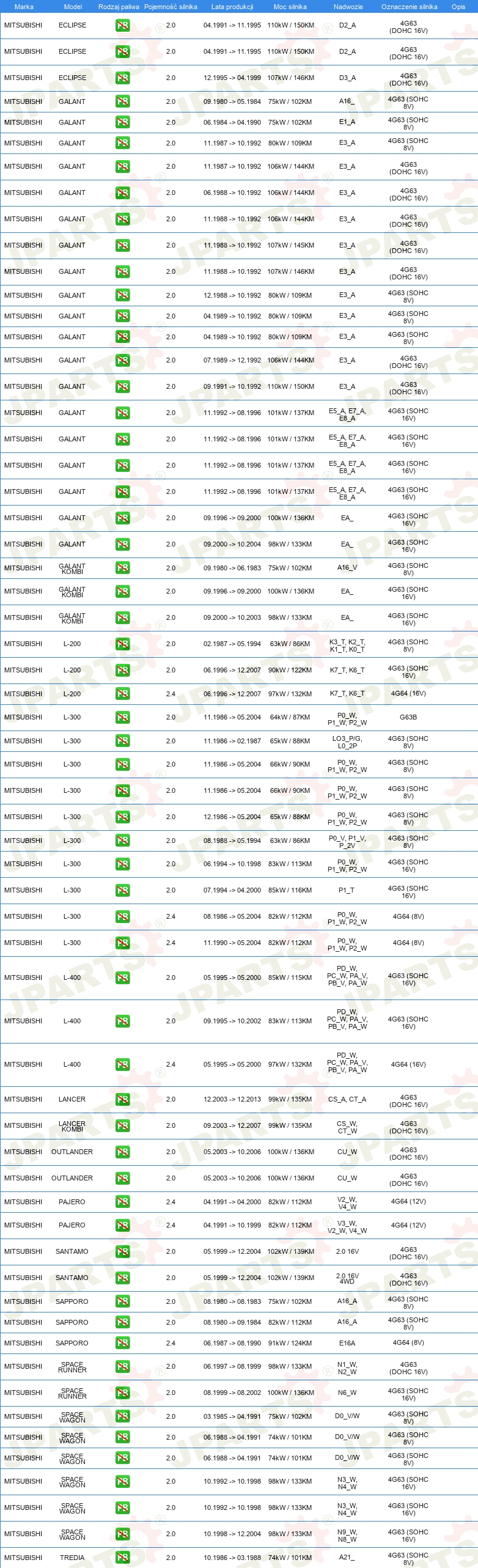The image size is (478, 1568).
Task: Click the CS_A, CT_A body code cell
Action: pyautogui.click(x=347, y=1099)
